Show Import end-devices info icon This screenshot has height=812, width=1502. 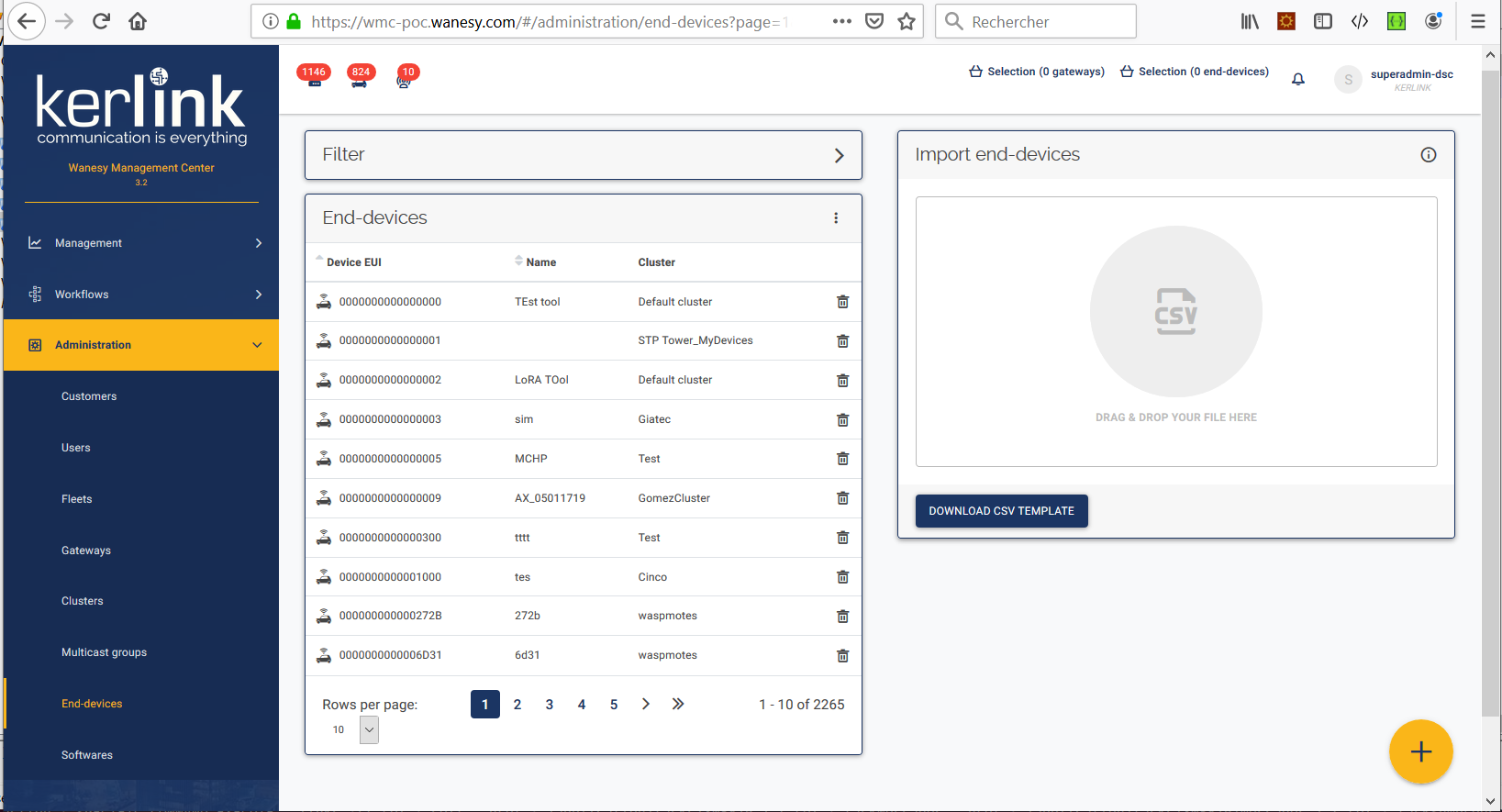[1428, 155]
